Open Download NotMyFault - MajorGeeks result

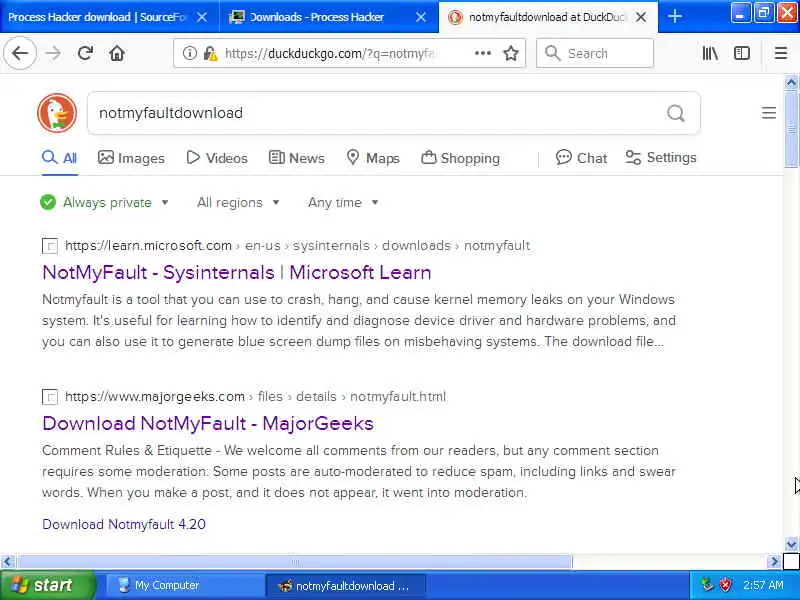pos(208,423)
